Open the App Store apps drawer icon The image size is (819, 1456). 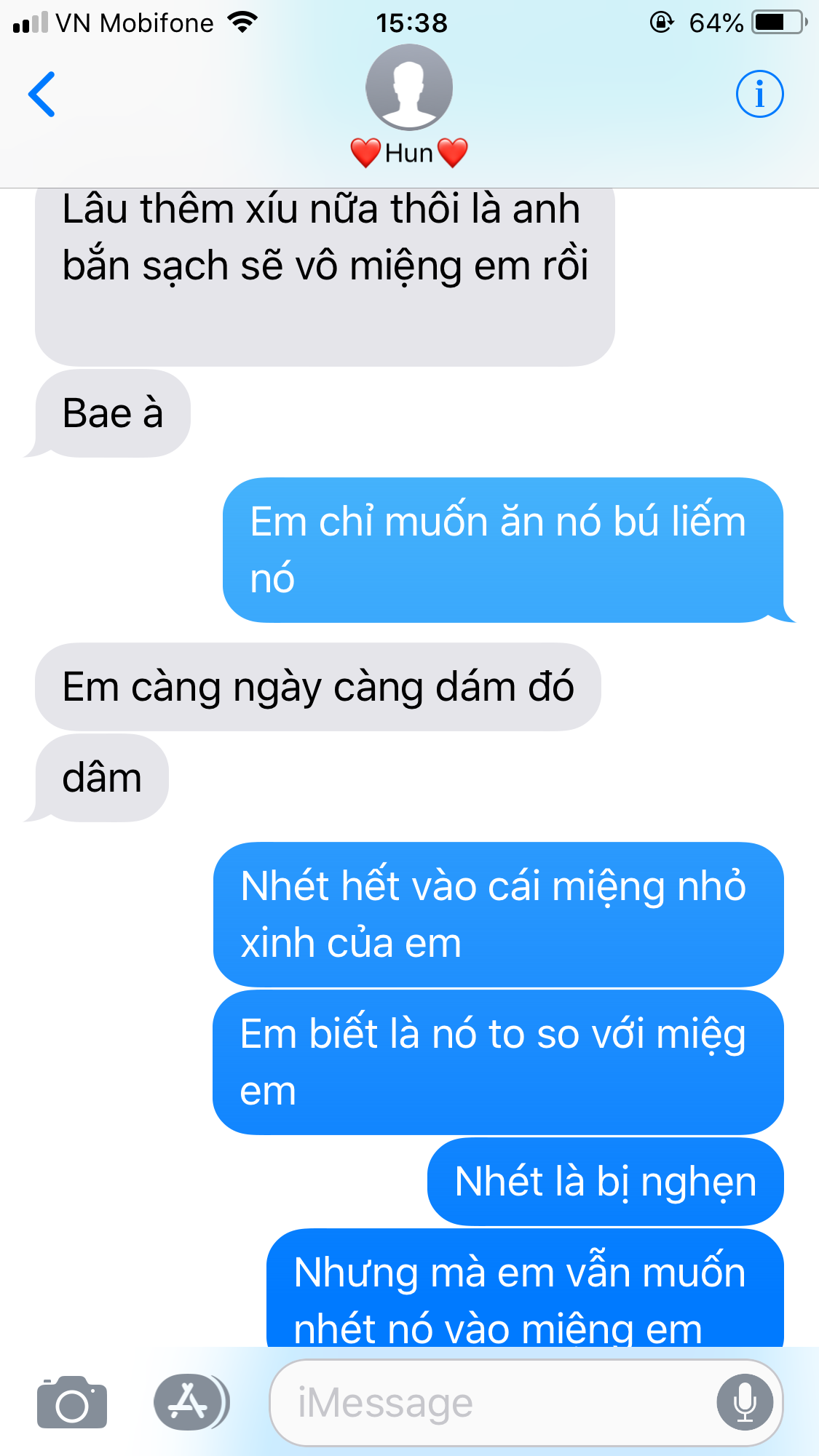click(x=191, y=1402)
